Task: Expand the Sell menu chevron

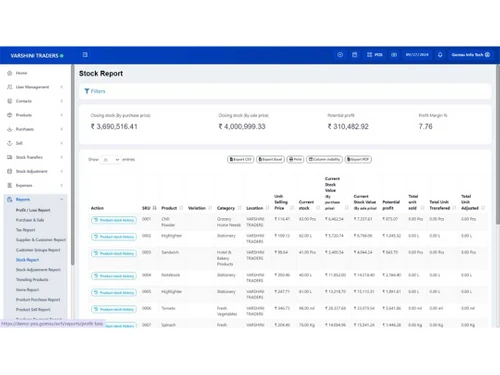Action: 62,143
